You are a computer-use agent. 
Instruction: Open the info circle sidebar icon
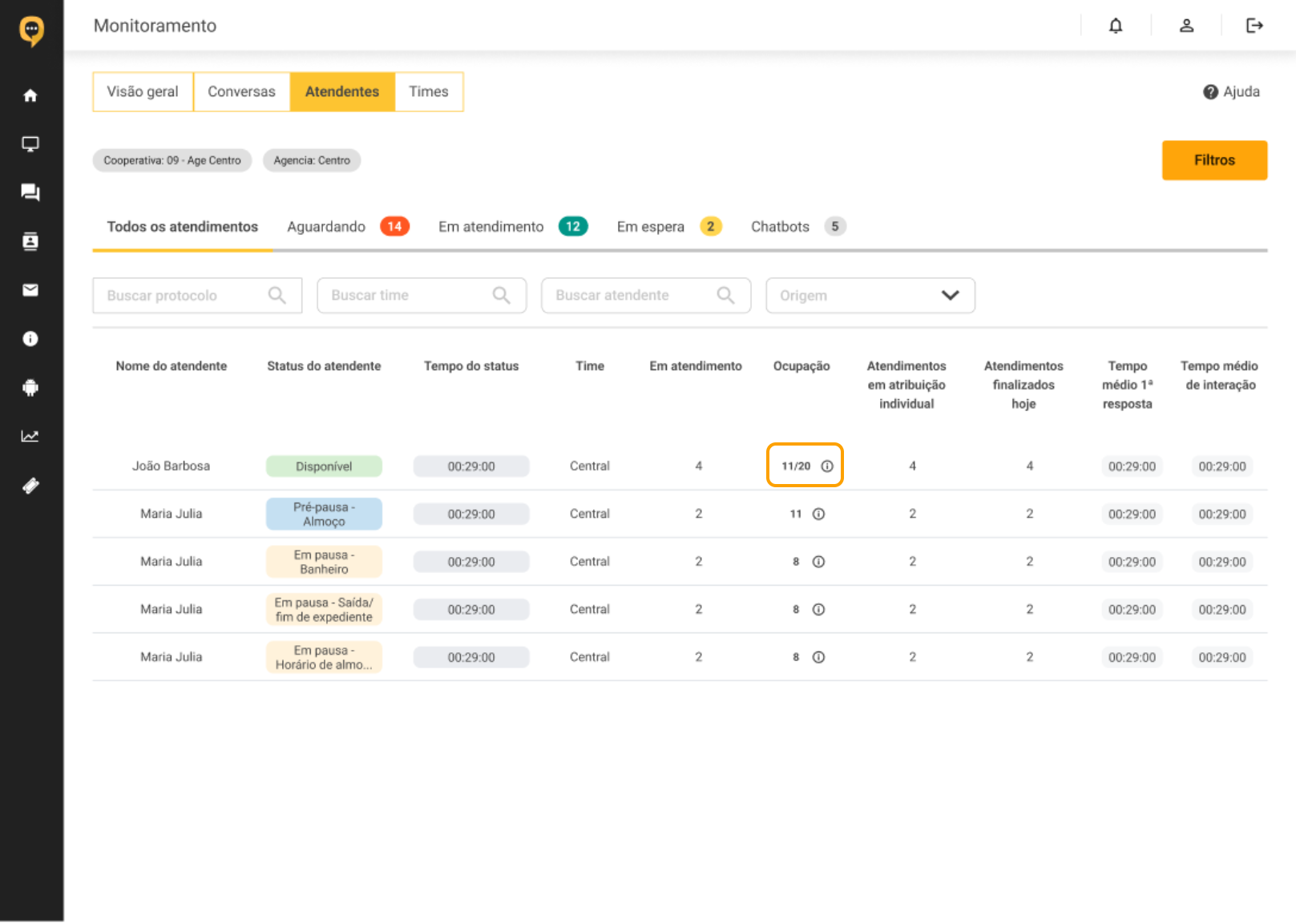coord(30,339)
